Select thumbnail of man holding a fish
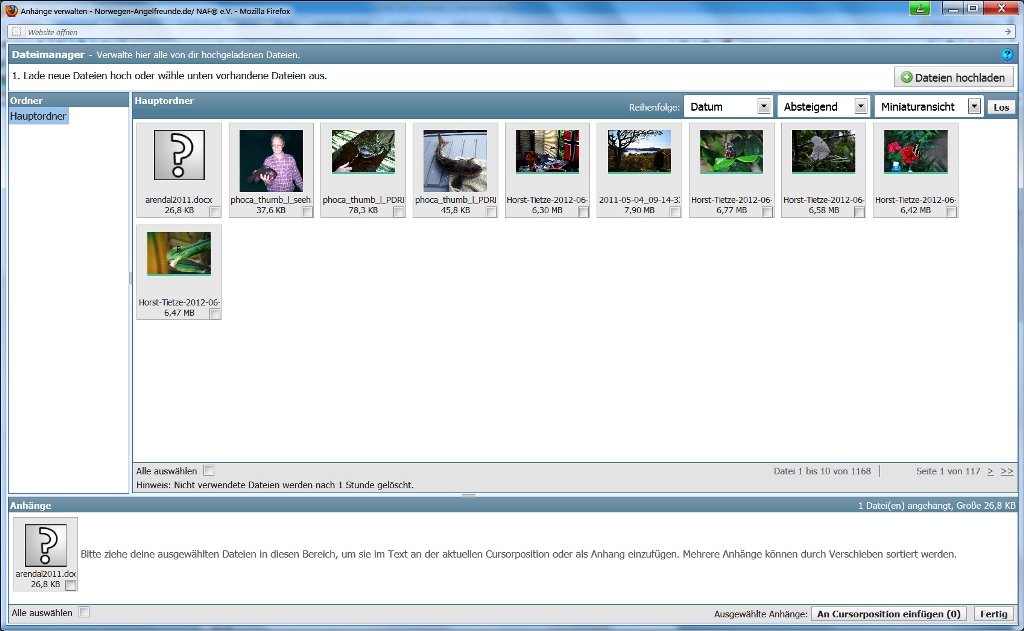The width and height of the screenshot is (1024, 631). [271, 160]
